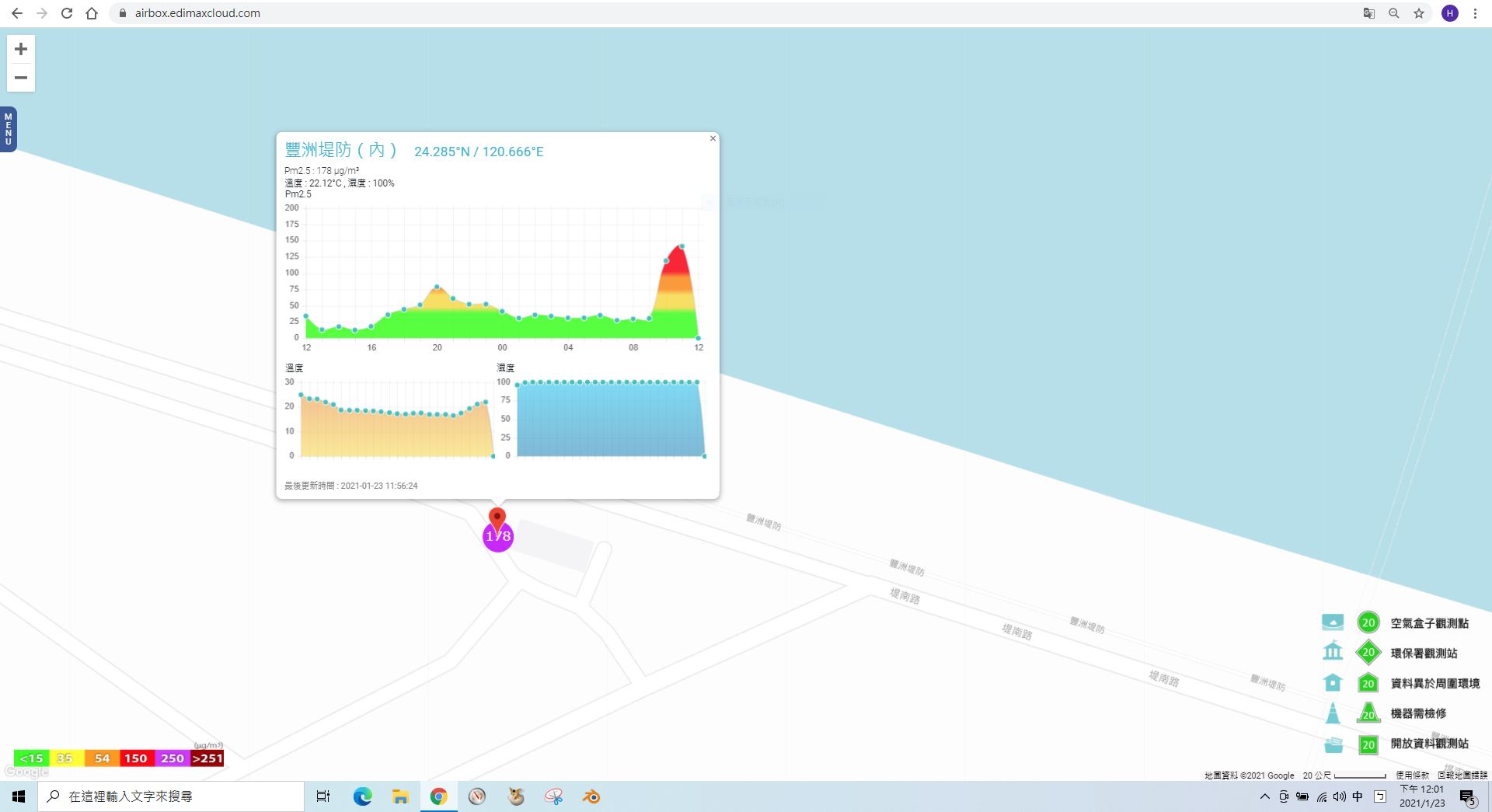
Task: Go forward in the browser
Action: [42, 13]
